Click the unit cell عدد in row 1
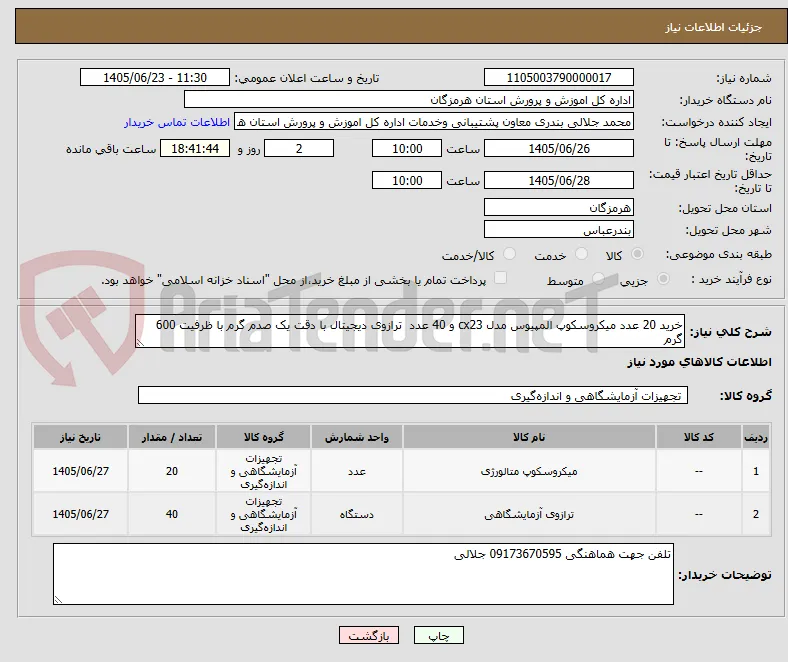 [x=357, y=471]
